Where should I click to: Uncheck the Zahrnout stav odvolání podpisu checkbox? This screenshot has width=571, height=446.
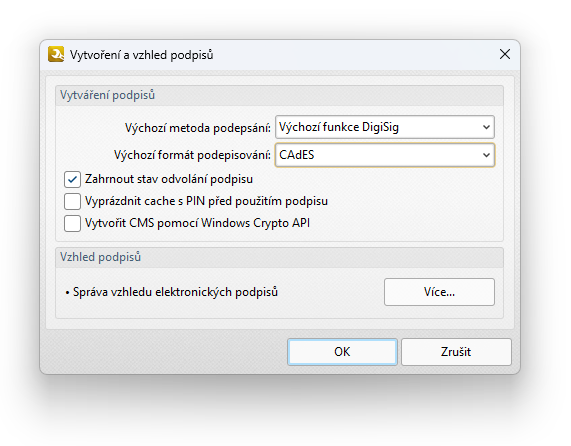coord(72,179)
